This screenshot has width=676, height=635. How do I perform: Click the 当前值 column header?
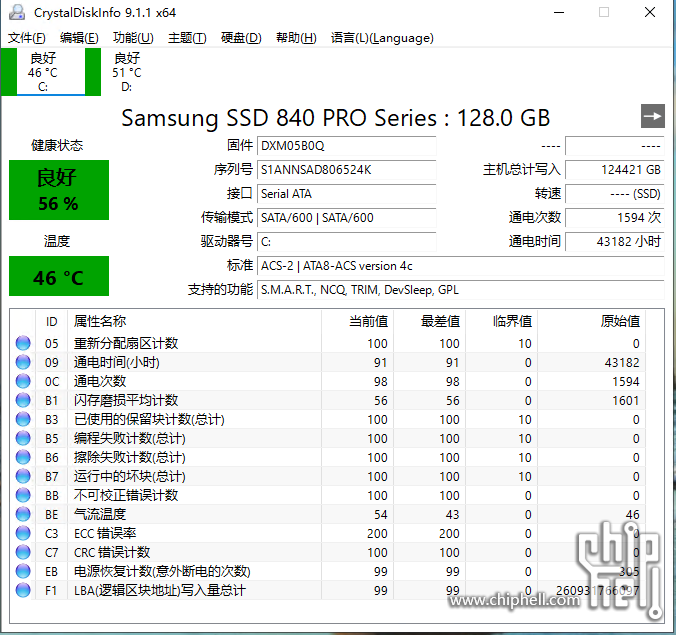click(x=357, y=321)
